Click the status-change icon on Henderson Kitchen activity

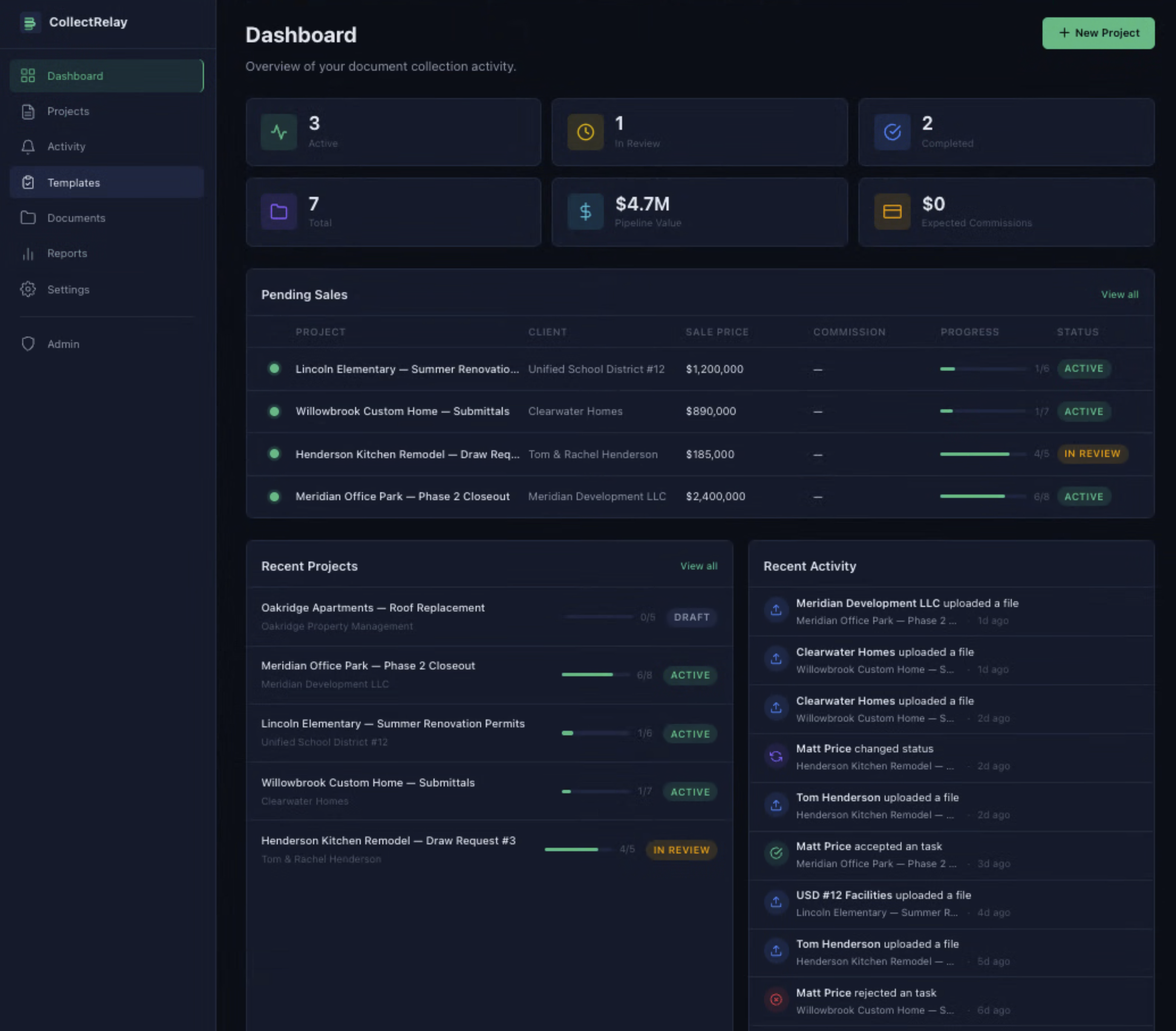click(x=776, y=755)
